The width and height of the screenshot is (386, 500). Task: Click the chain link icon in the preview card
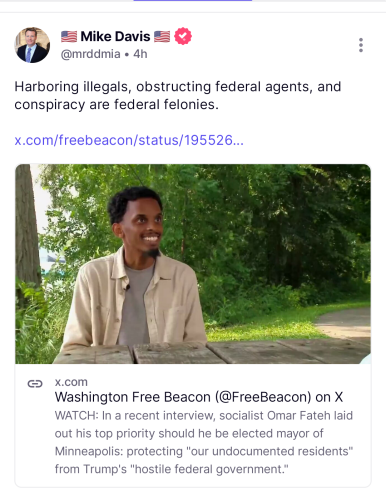coord(35,384)
